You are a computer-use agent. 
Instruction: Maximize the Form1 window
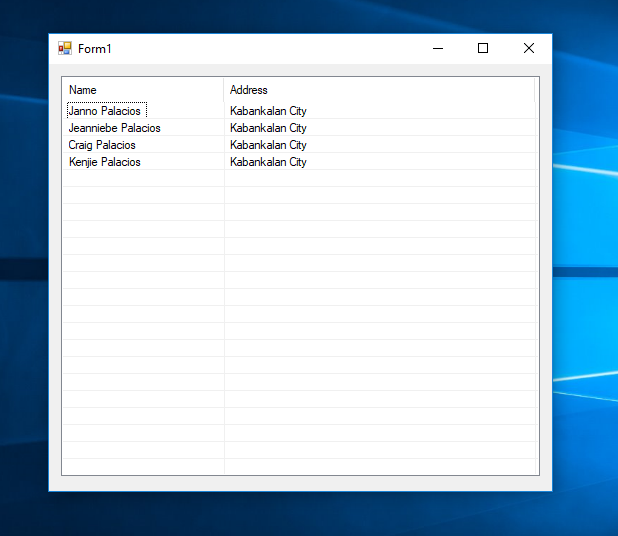pos(483,48)
